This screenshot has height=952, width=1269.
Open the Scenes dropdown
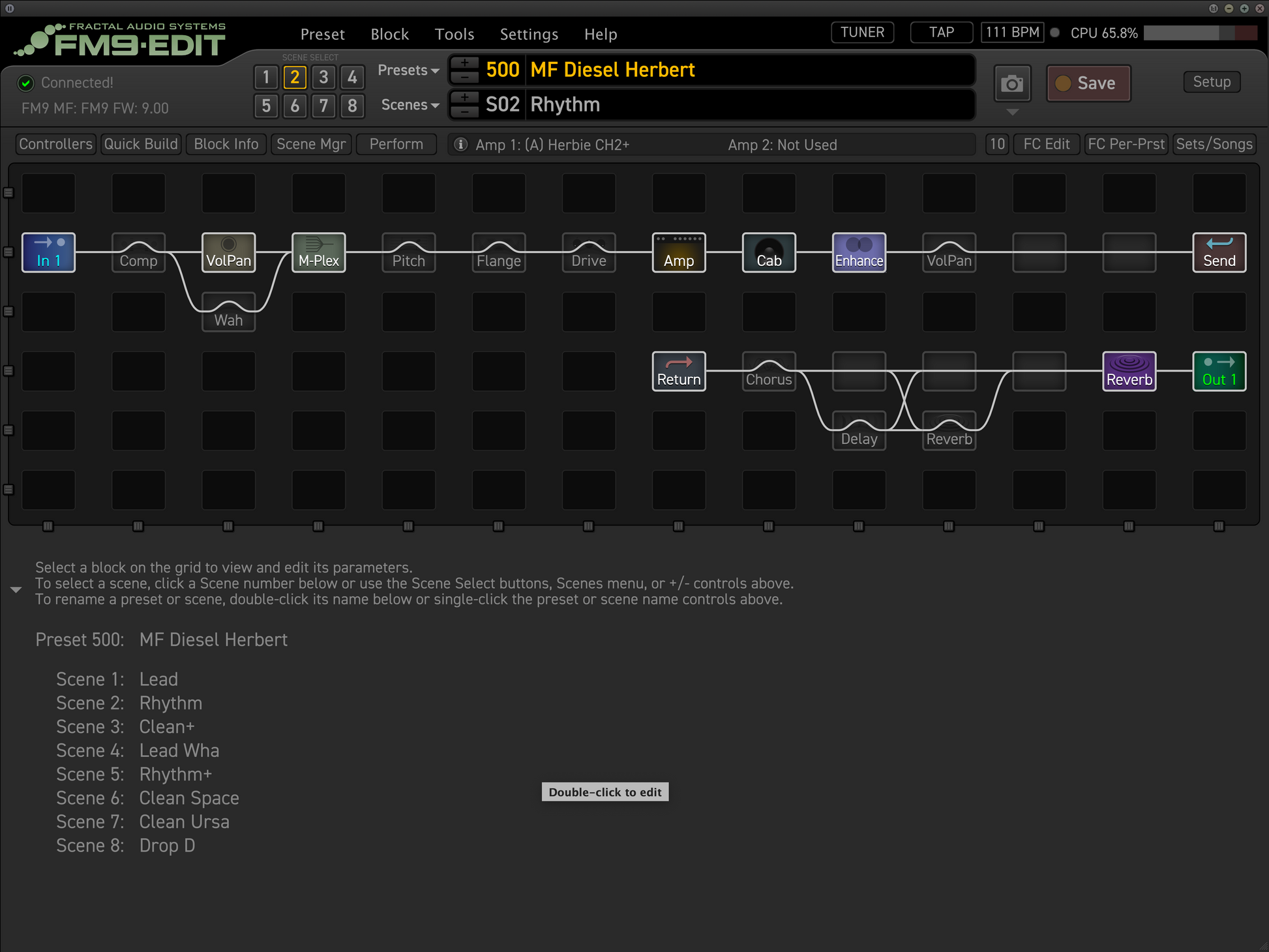410,105
